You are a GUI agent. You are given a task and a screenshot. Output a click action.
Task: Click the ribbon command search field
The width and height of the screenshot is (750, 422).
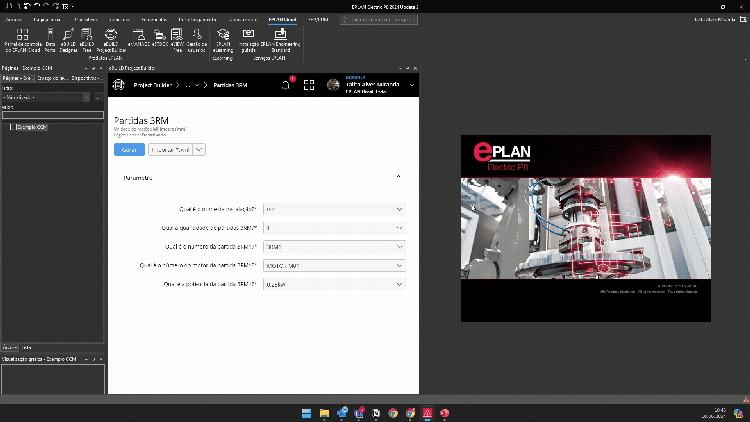(379, 20)
